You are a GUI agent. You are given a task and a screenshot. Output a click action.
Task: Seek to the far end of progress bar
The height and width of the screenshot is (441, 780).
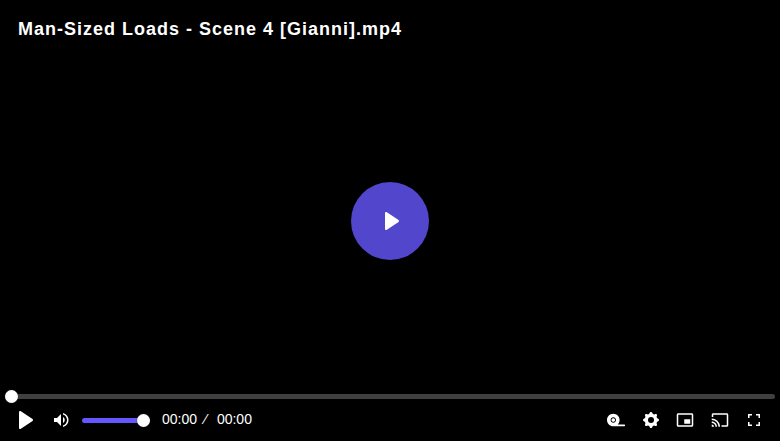[773, 396]
